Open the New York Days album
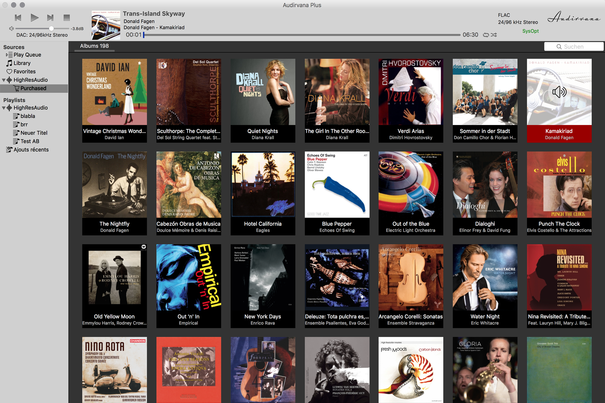 [263, 286]
